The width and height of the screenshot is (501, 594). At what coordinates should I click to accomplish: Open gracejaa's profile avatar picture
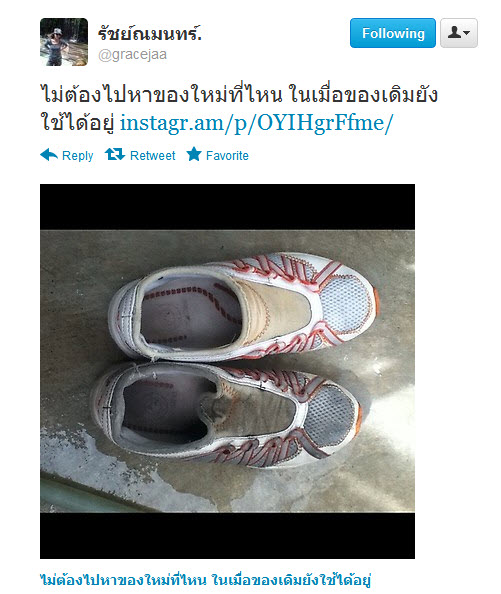[x=64, y=42]
